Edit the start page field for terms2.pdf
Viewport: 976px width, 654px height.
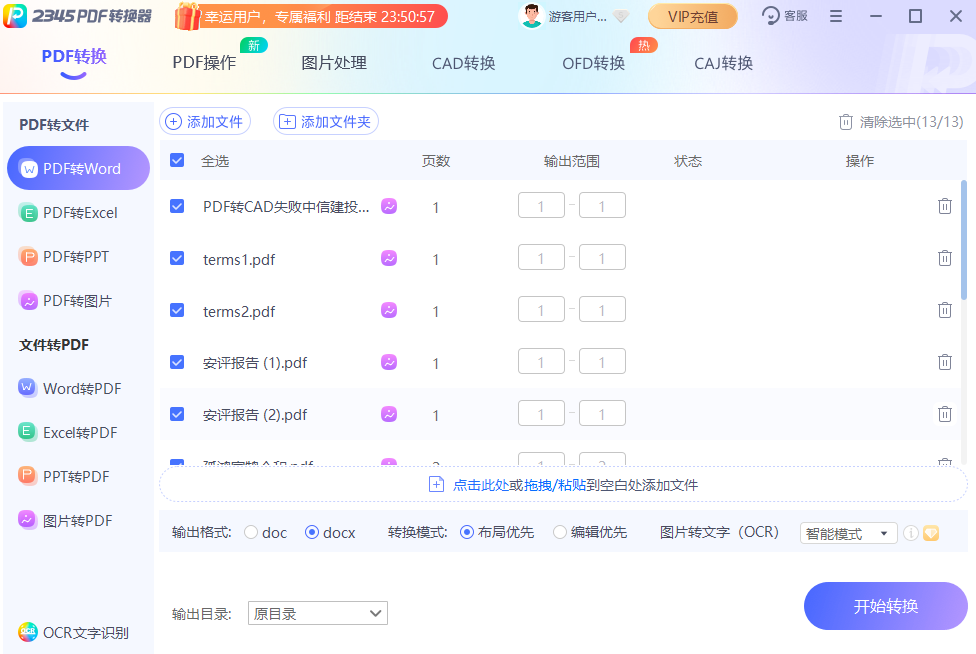click(541, 309)
